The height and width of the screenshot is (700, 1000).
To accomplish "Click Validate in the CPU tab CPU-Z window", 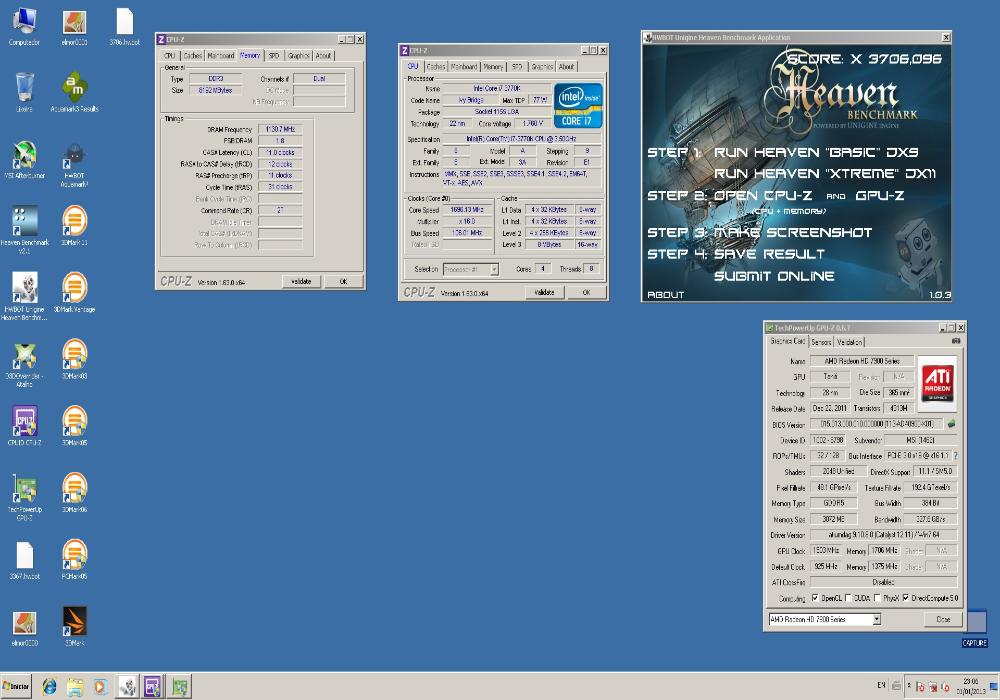I will tap(544, 292).
